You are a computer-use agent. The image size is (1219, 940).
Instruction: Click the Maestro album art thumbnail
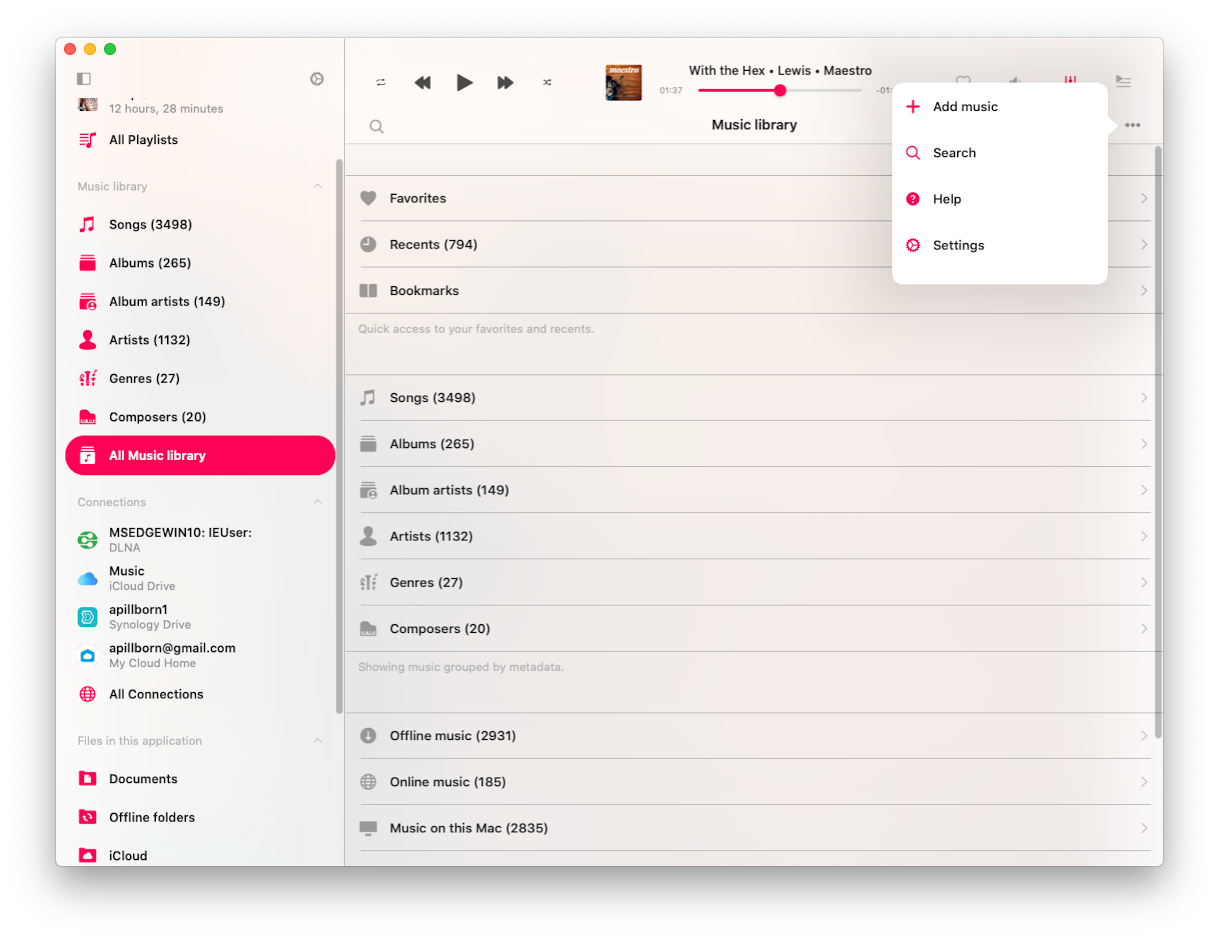[x=623, y=82]
